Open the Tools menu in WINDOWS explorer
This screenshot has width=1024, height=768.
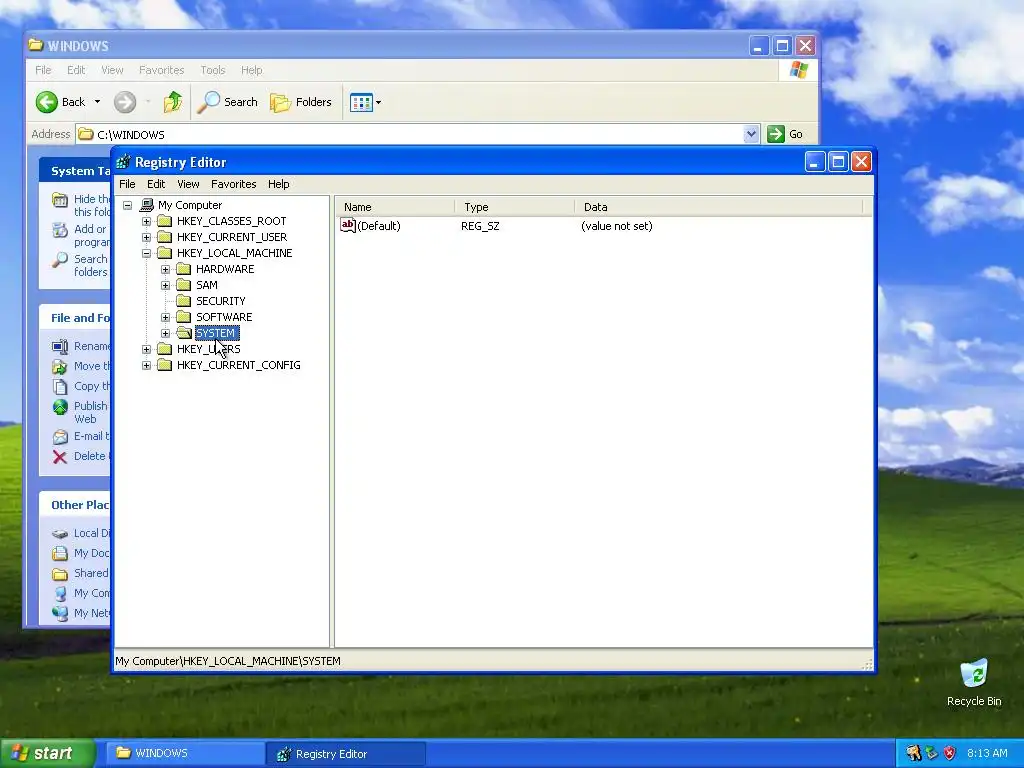[x=212, y=70]
